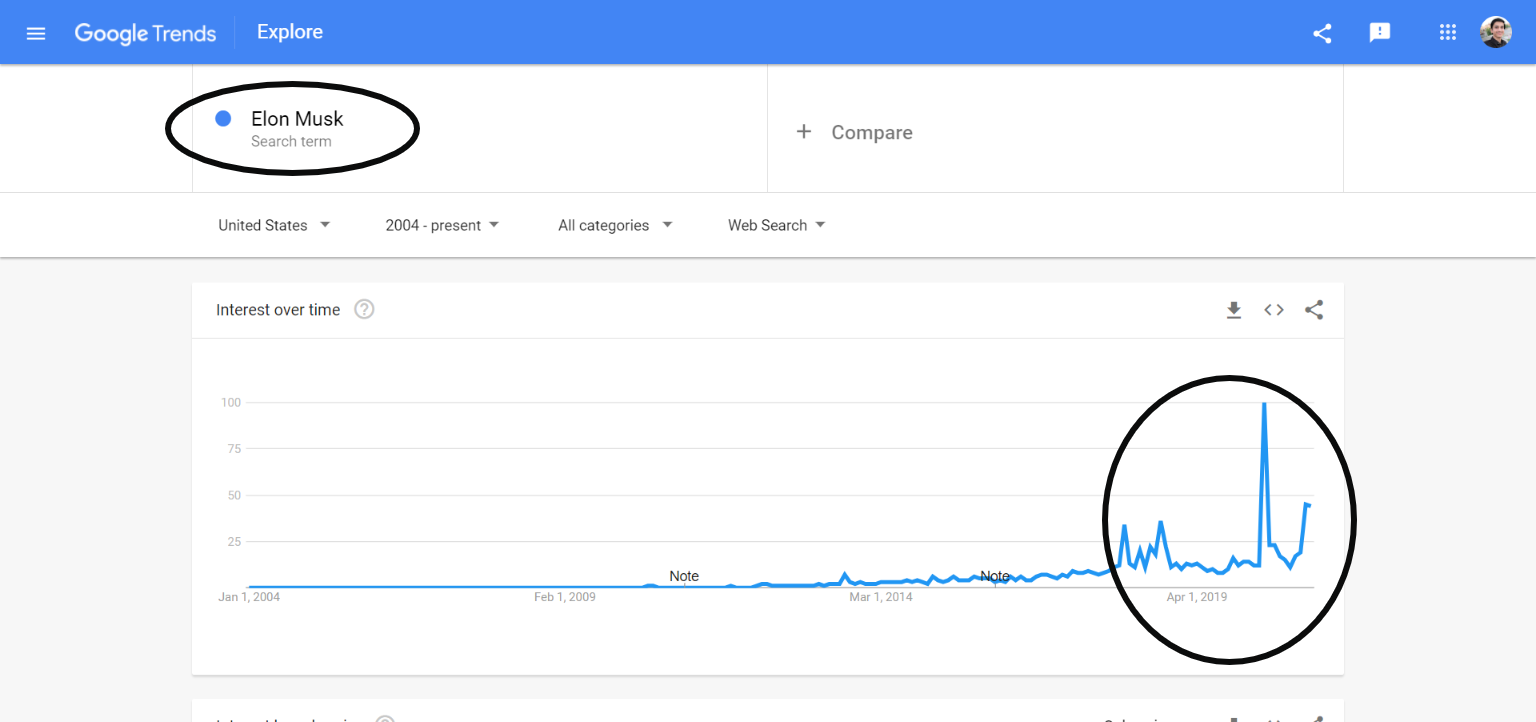Image resolution: width=1536 pixels, height=722 pixels.
Task: Expand the United States region dropdown
Action: click(274, 225)
